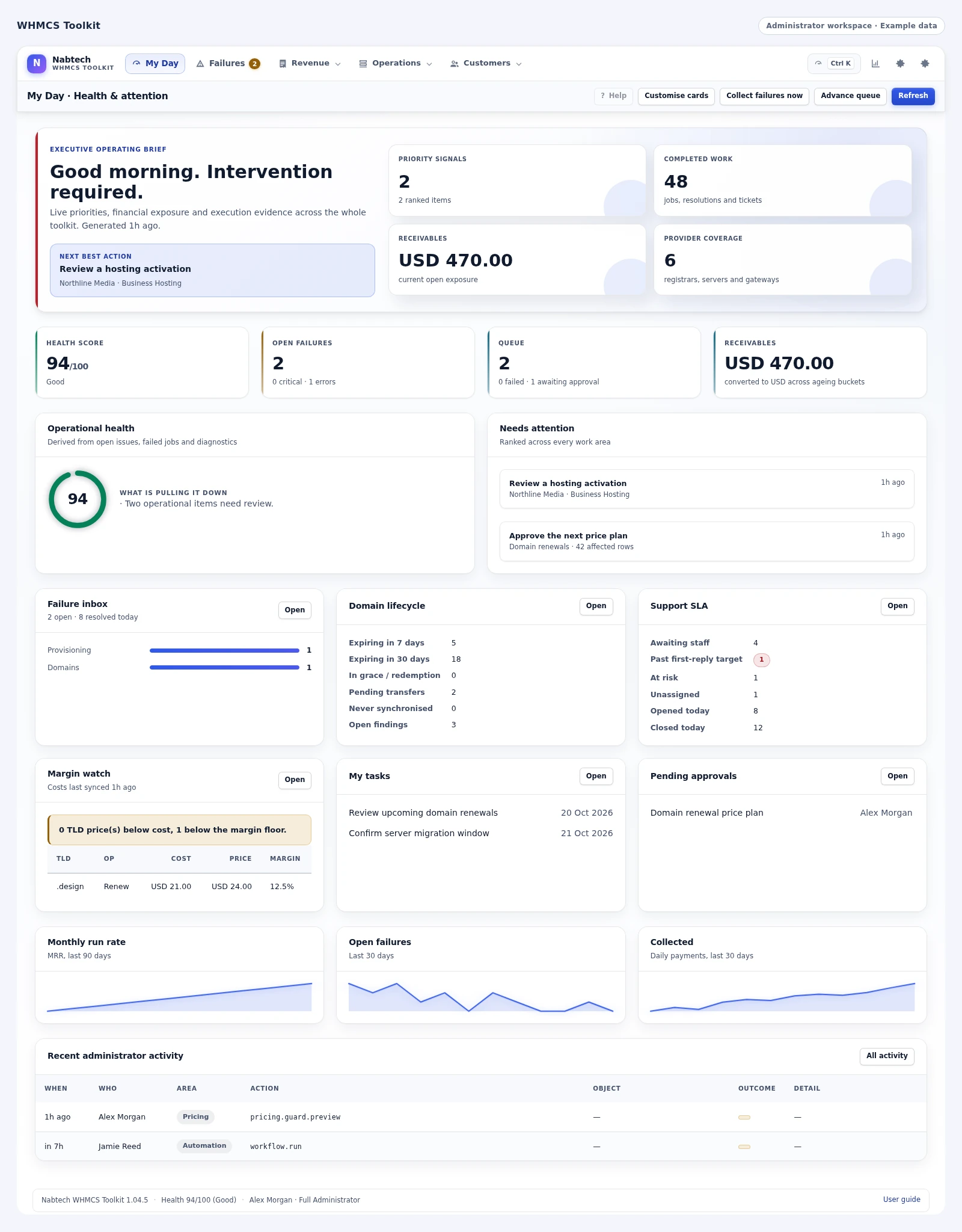The height and width of the screenshot is (1232, 962).
Task: Open the User guide link
Action: tap(901, 1200)
